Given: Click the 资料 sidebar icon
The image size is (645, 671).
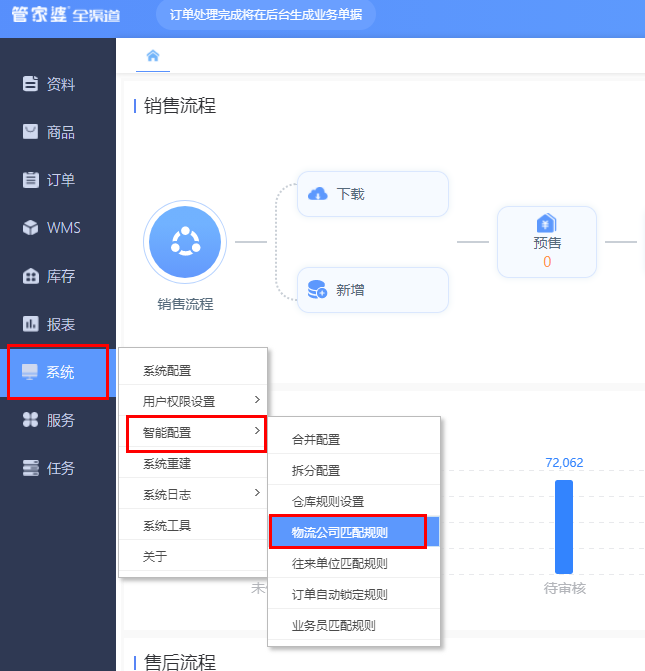Looking at the screenshot, I should (x=30, y=83).
